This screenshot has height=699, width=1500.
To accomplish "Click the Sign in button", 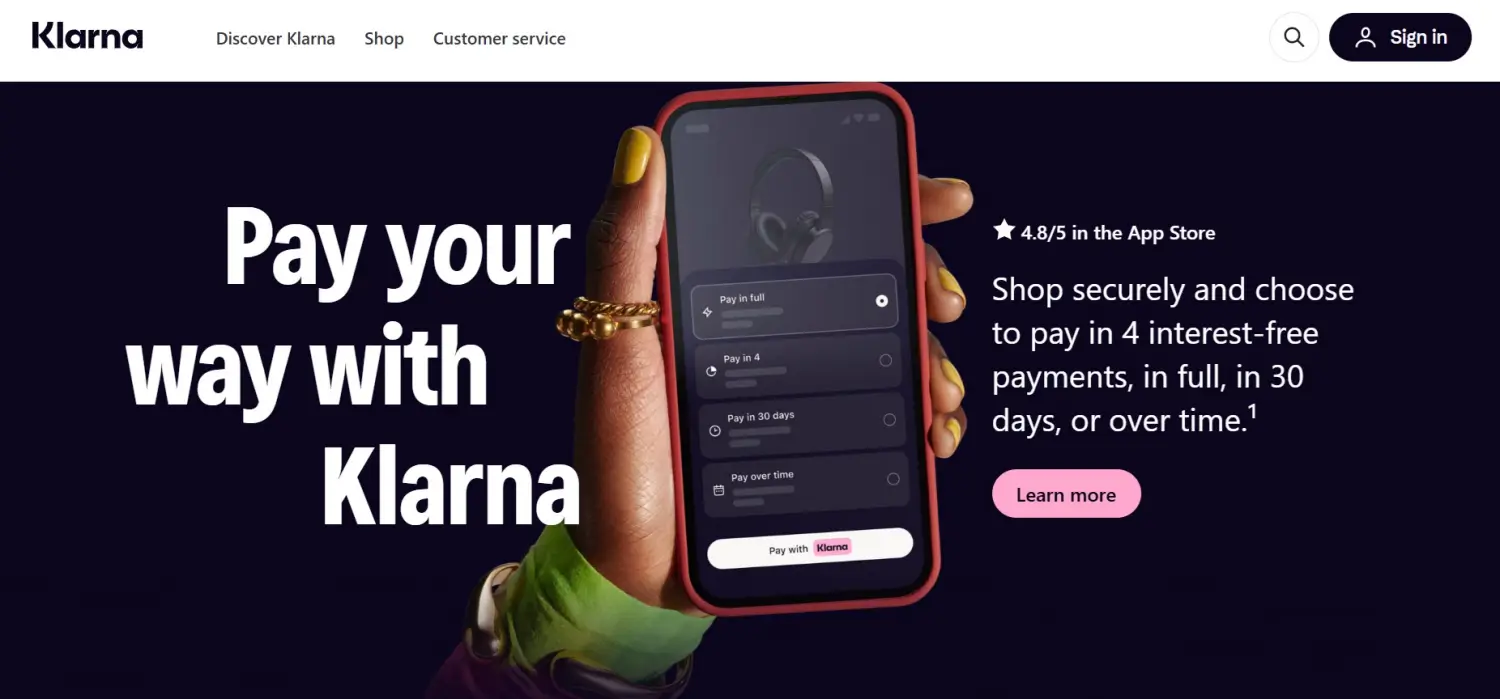I will point(1400,38).
